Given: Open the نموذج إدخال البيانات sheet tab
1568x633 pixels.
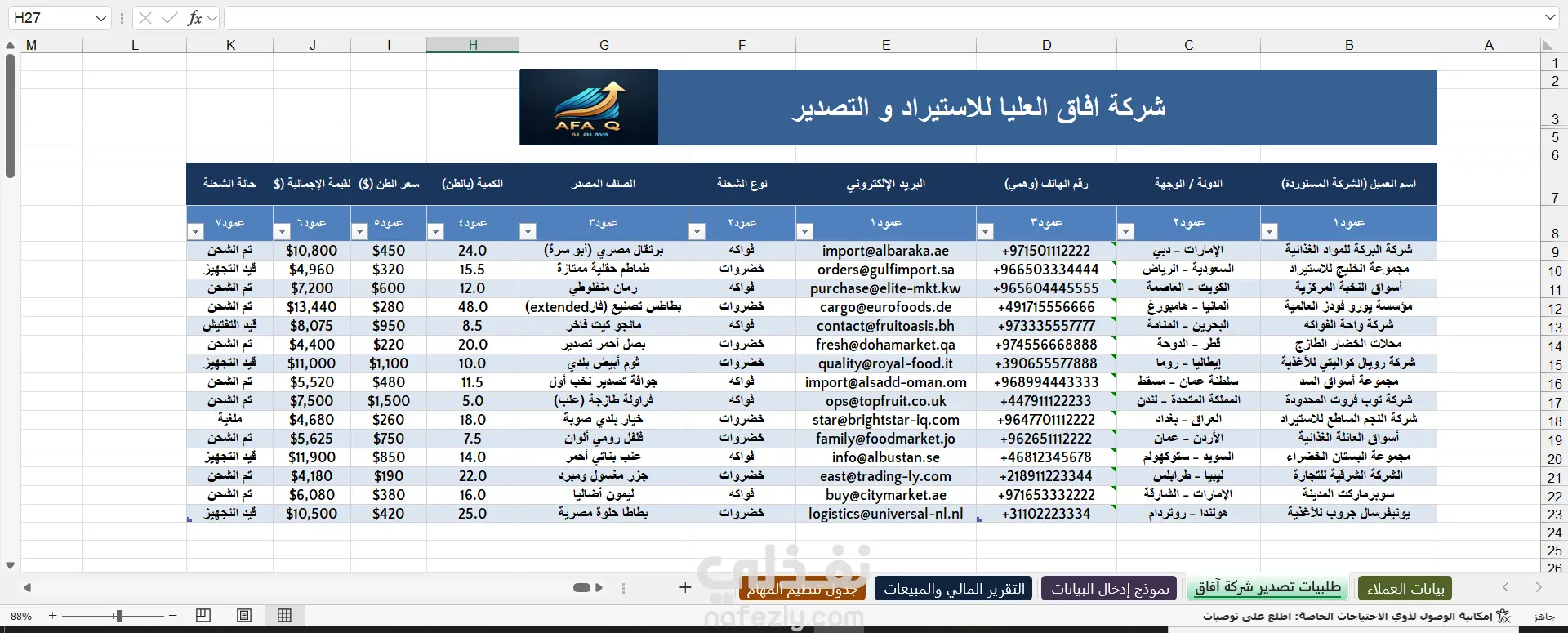Looking at the screenshot, I should [1110, 588].
